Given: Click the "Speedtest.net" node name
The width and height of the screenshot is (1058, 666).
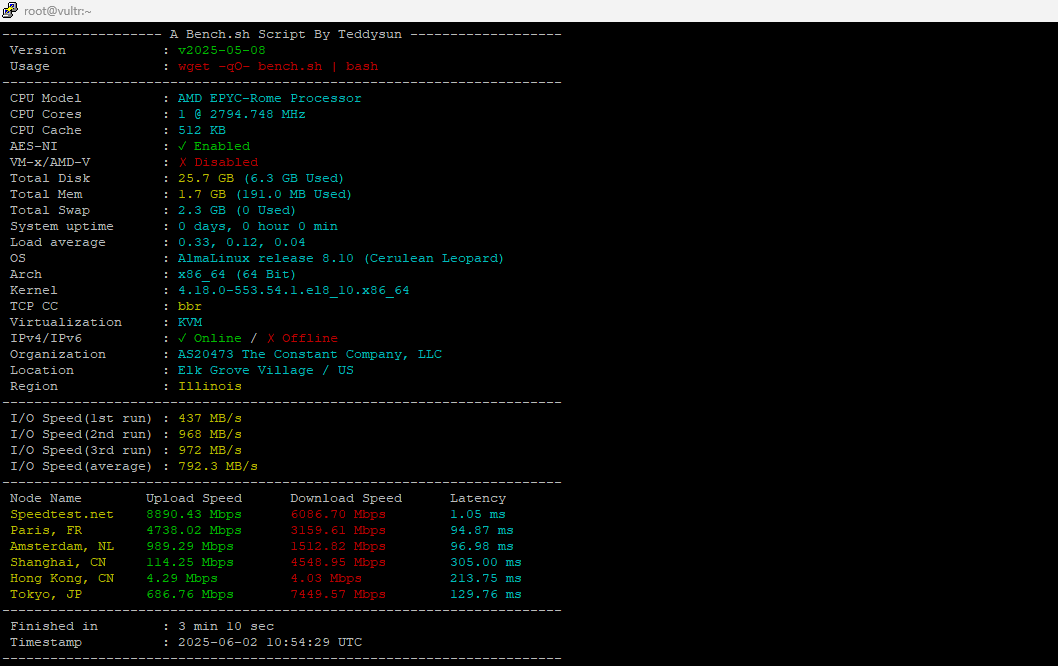Looking at the screenshot, I should [x=62, y=516].
